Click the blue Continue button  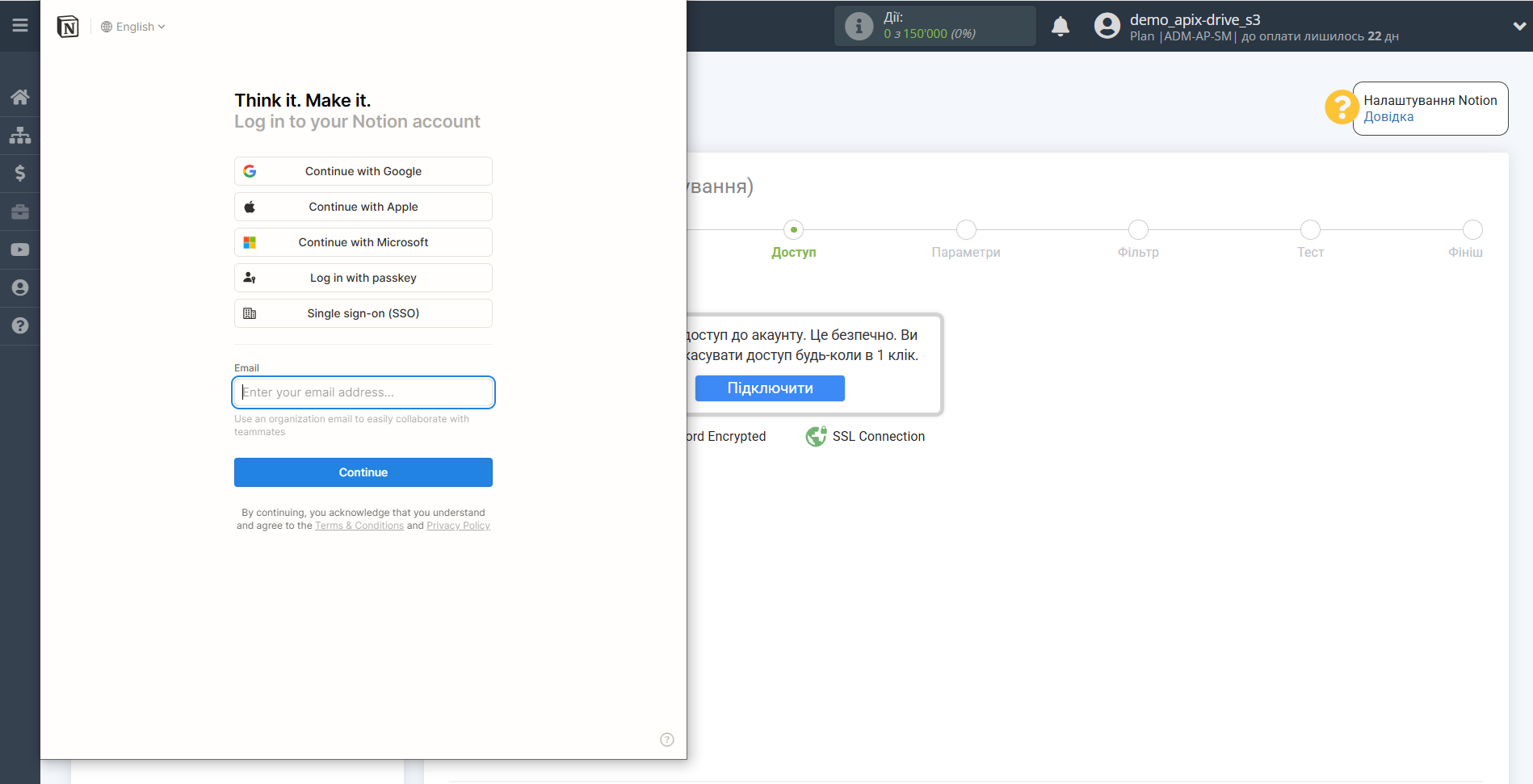pos(363,472)
